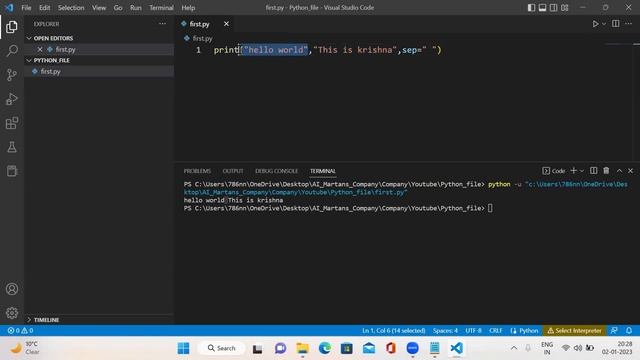Click the Accounts icon in activity bar
Image resolution: width=640 pixels, height=360 pixels.
pos(12,289)
